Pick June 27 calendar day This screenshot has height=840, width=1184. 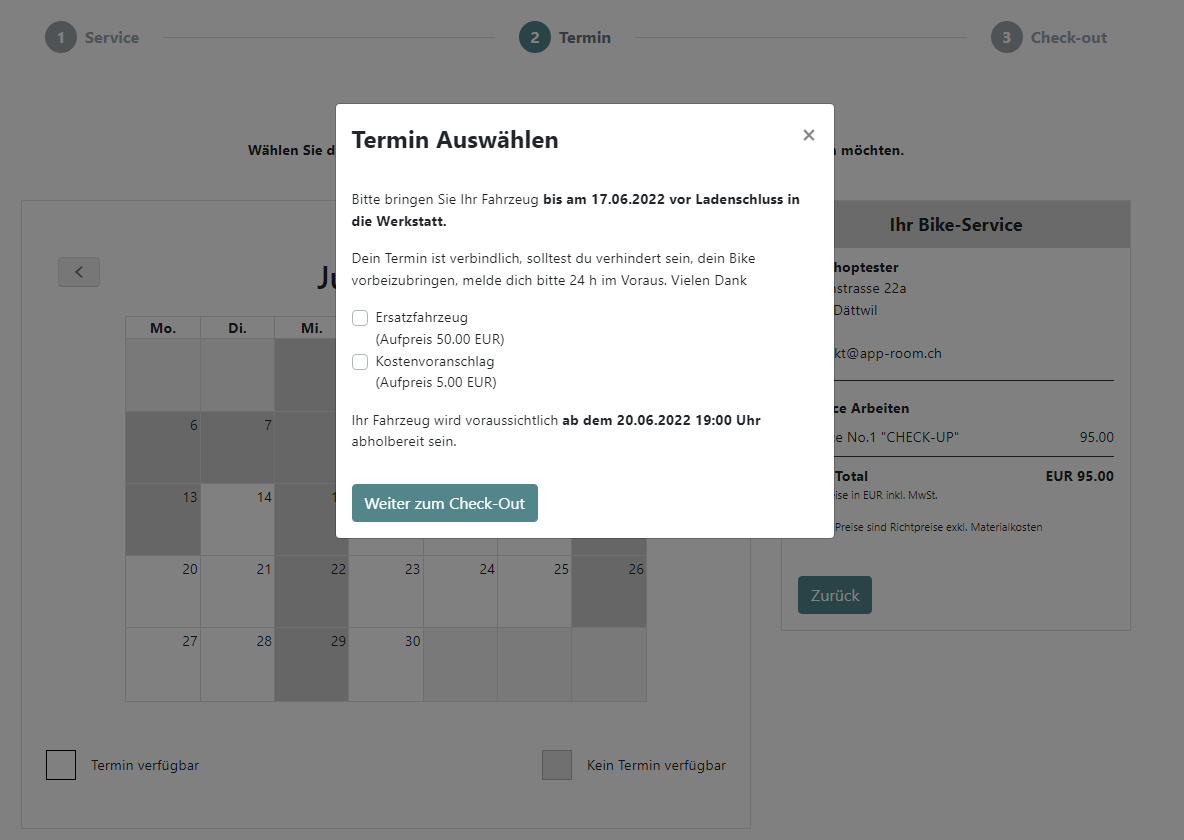click(x=163, y=664)
